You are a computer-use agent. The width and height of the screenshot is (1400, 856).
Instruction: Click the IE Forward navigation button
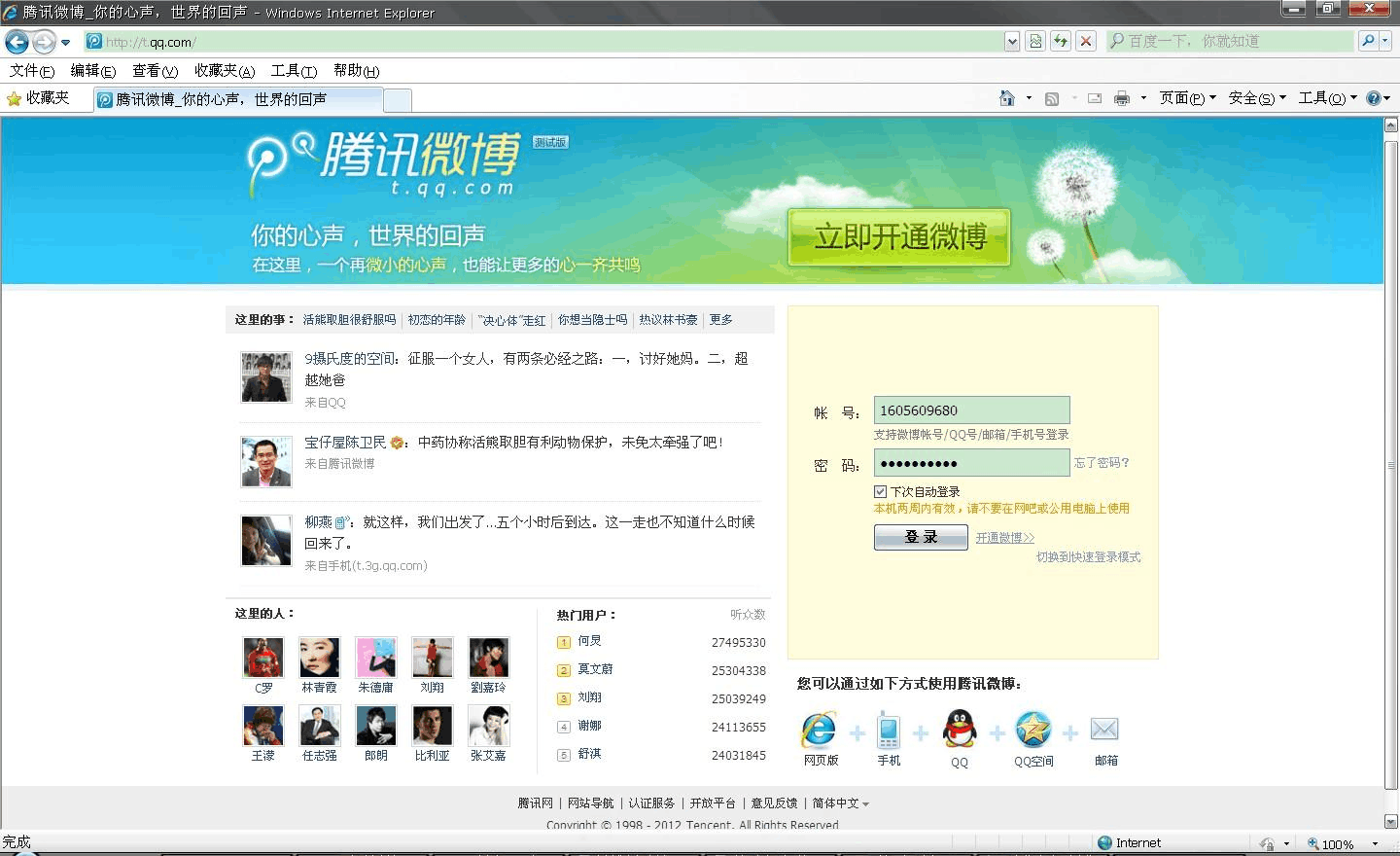click(44, 42)
